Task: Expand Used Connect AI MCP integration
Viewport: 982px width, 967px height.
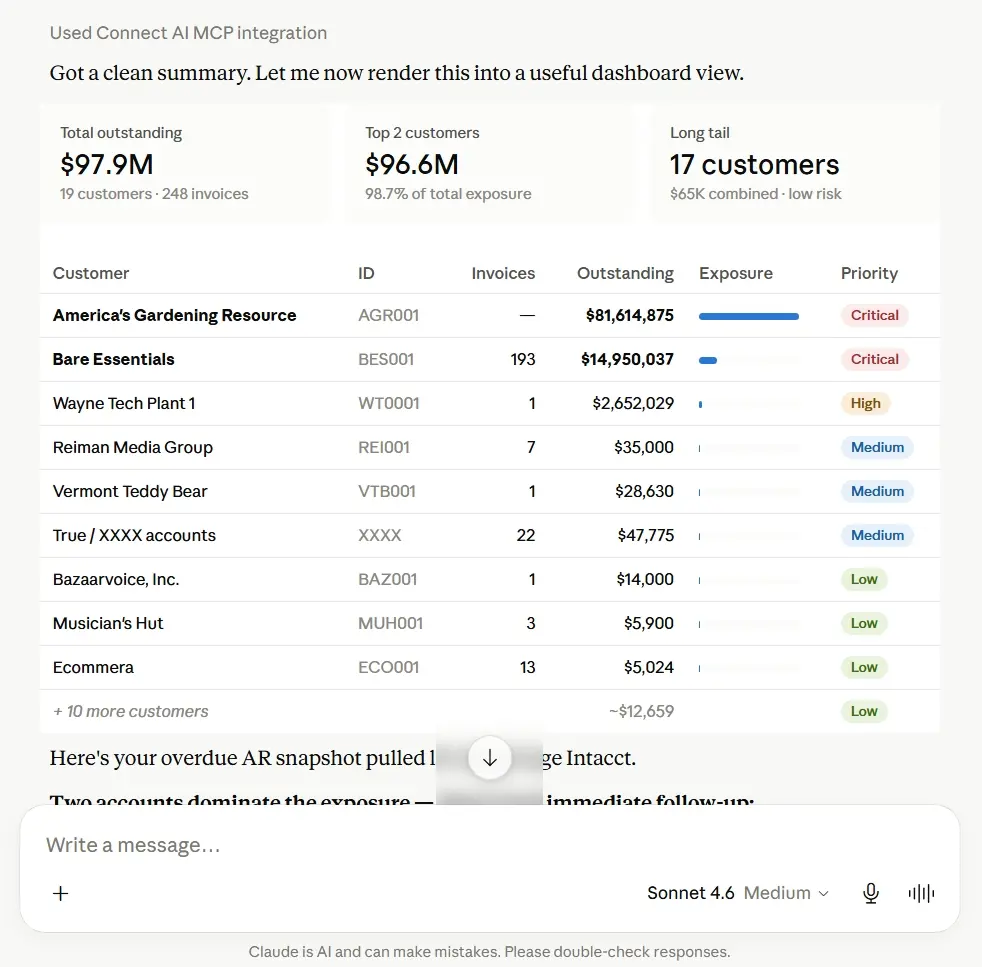Action: [189, 33]
